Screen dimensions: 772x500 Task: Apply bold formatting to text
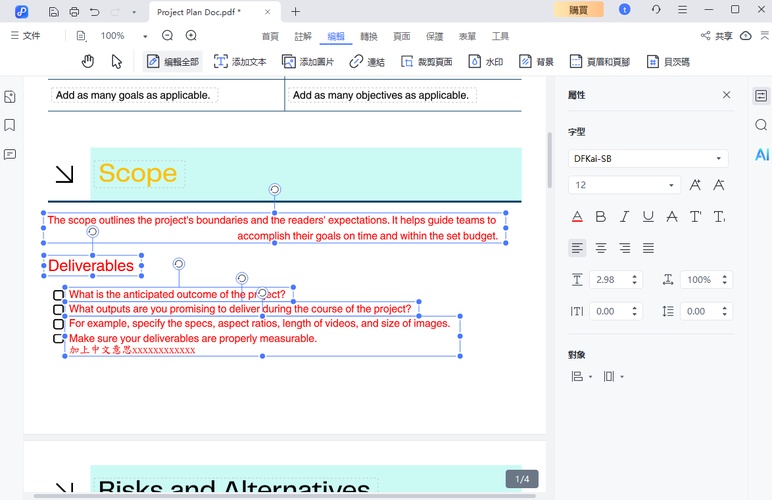tap(601, 216)
